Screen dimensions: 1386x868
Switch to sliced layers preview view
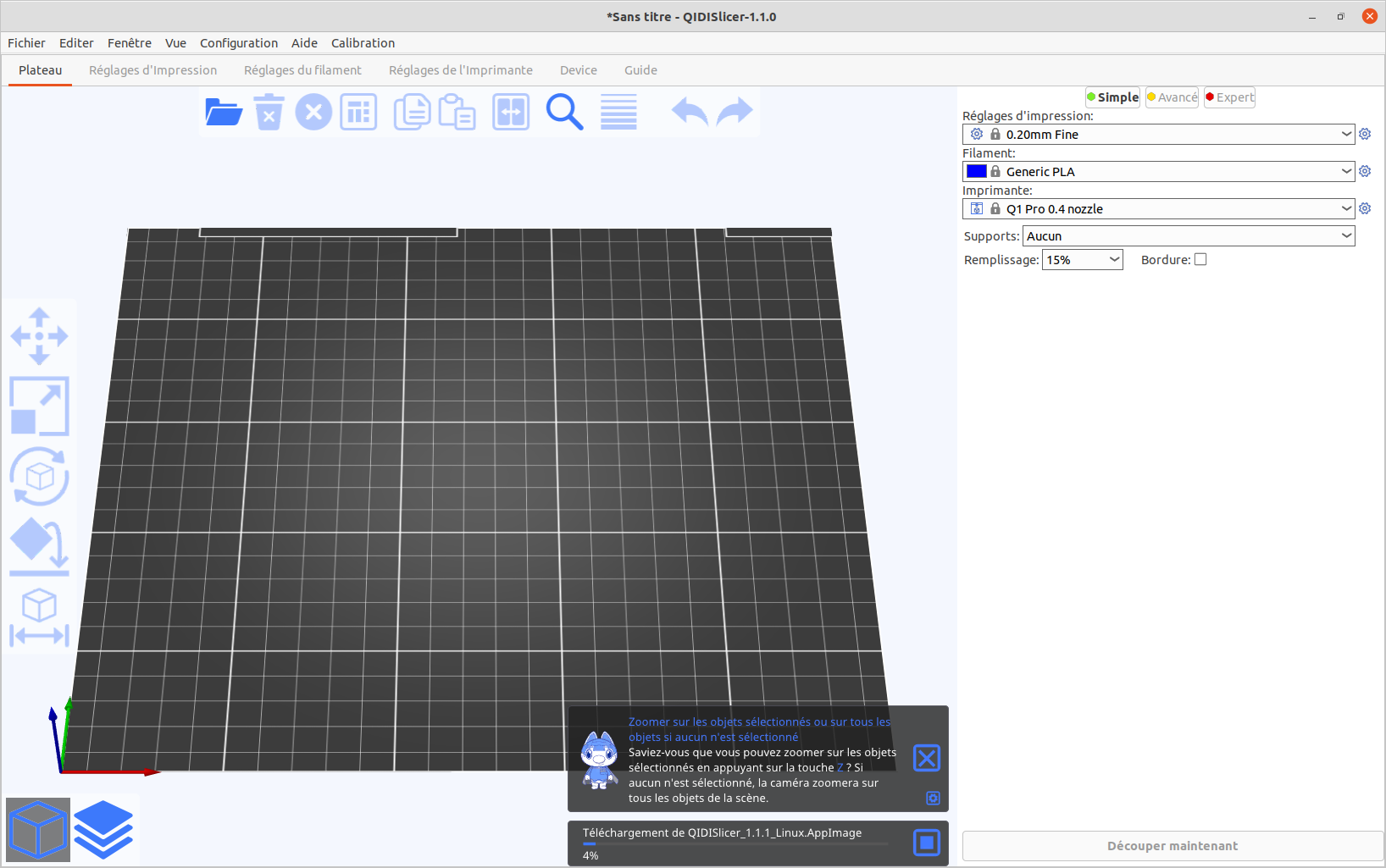point(103,830)
